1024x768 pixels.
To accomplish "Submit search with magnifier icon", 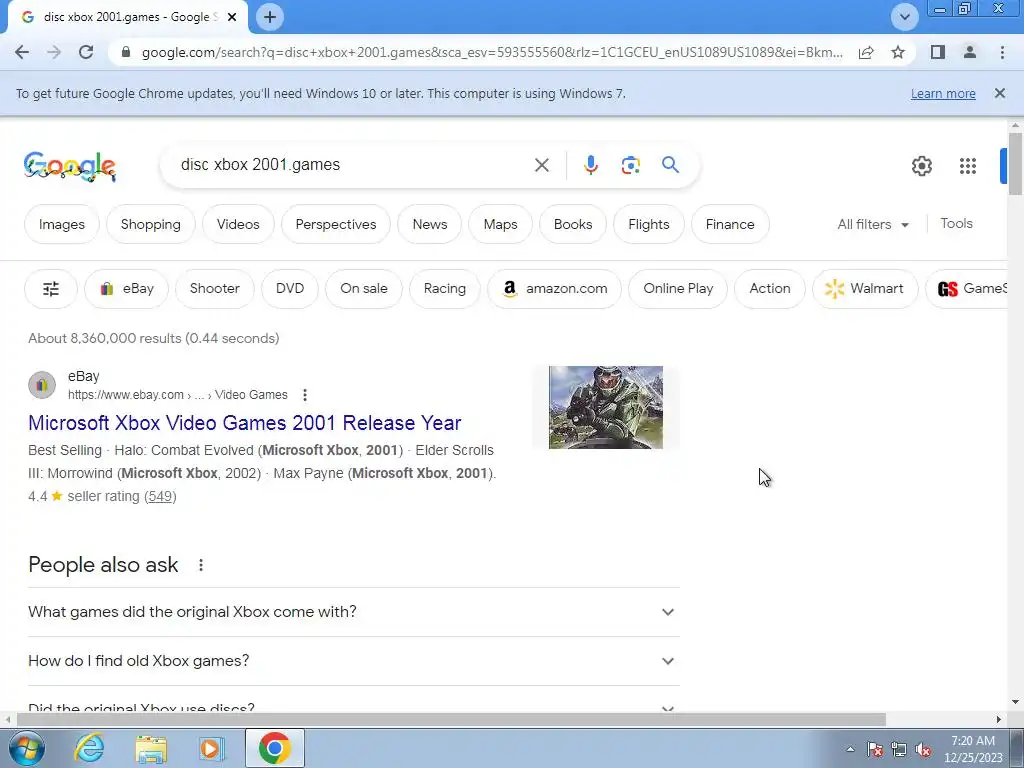I will pyautogui.click(x=670, y=165).
